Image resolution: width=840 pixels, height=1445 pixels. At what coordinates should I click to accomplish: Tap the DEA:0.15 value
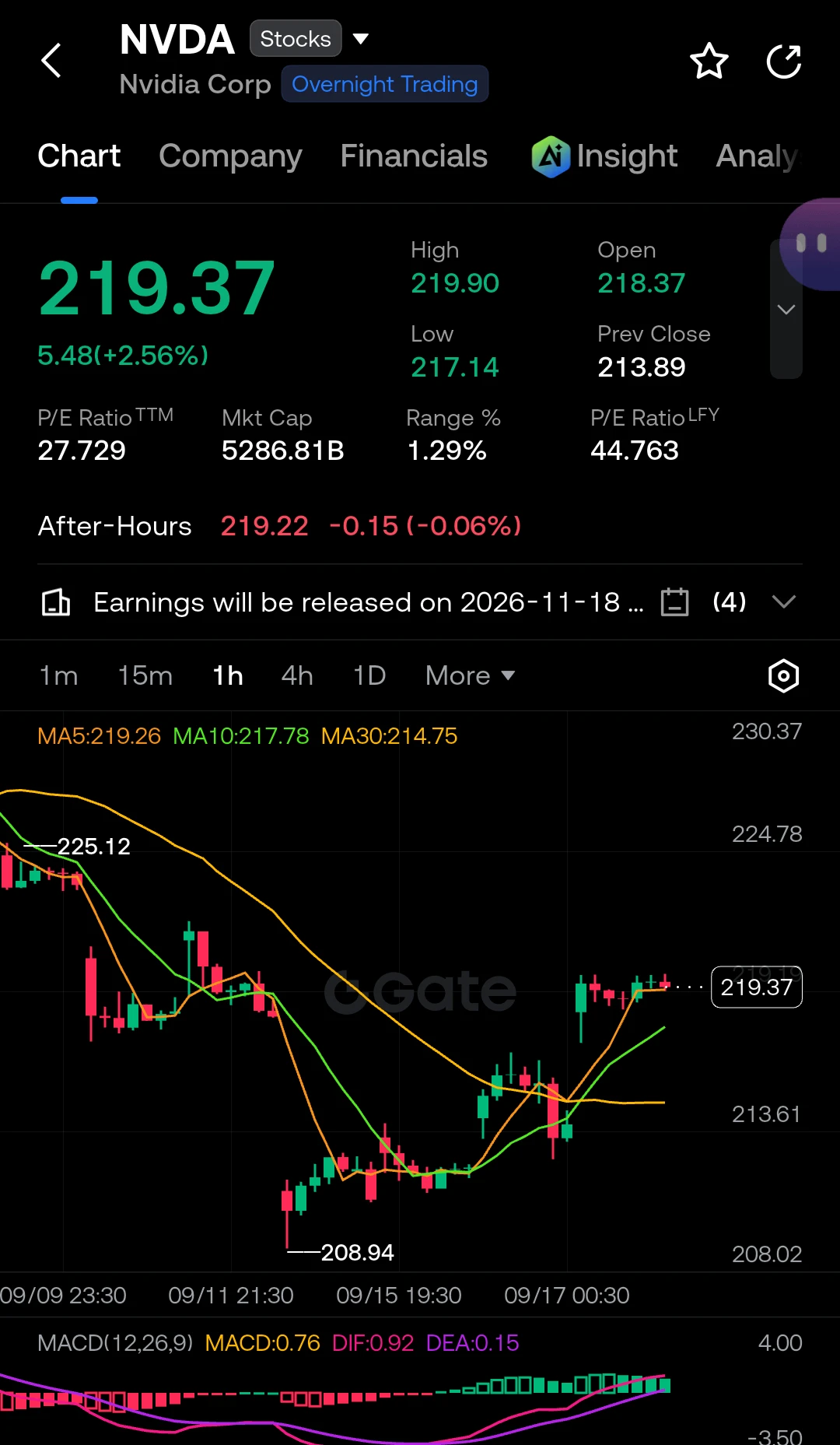(x=472, y=1343)
